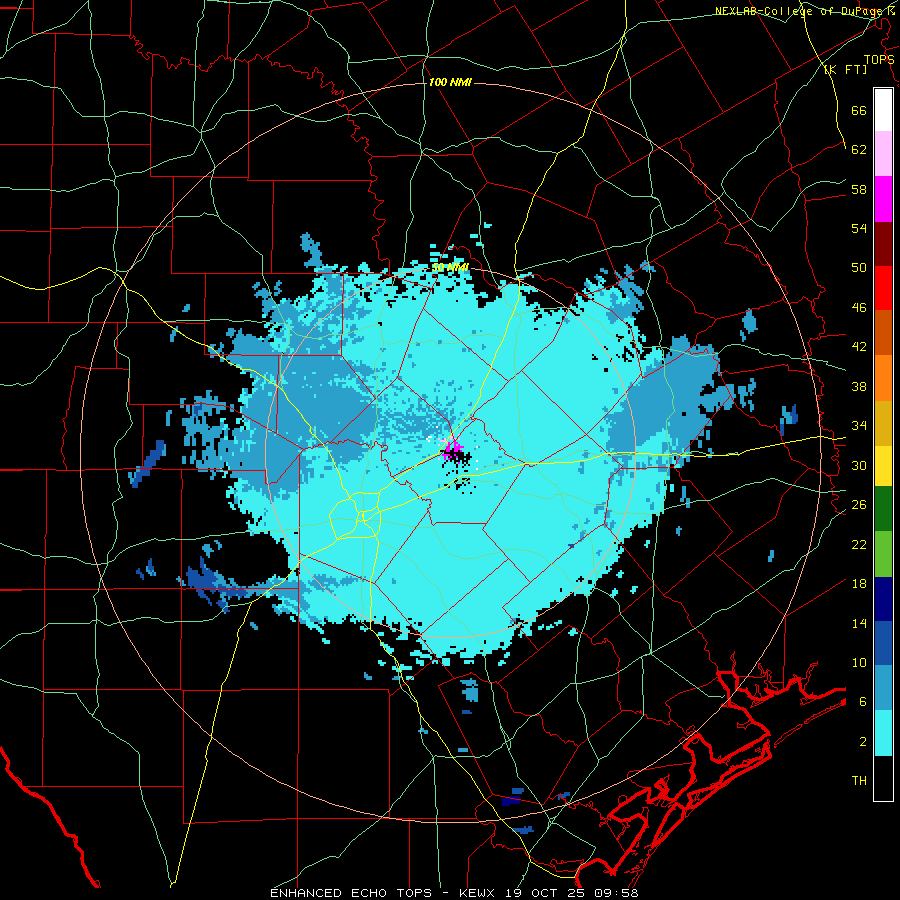Click the white swatch at legend top
The height and width of the screenshot is (900, 900).
[883, 110]
